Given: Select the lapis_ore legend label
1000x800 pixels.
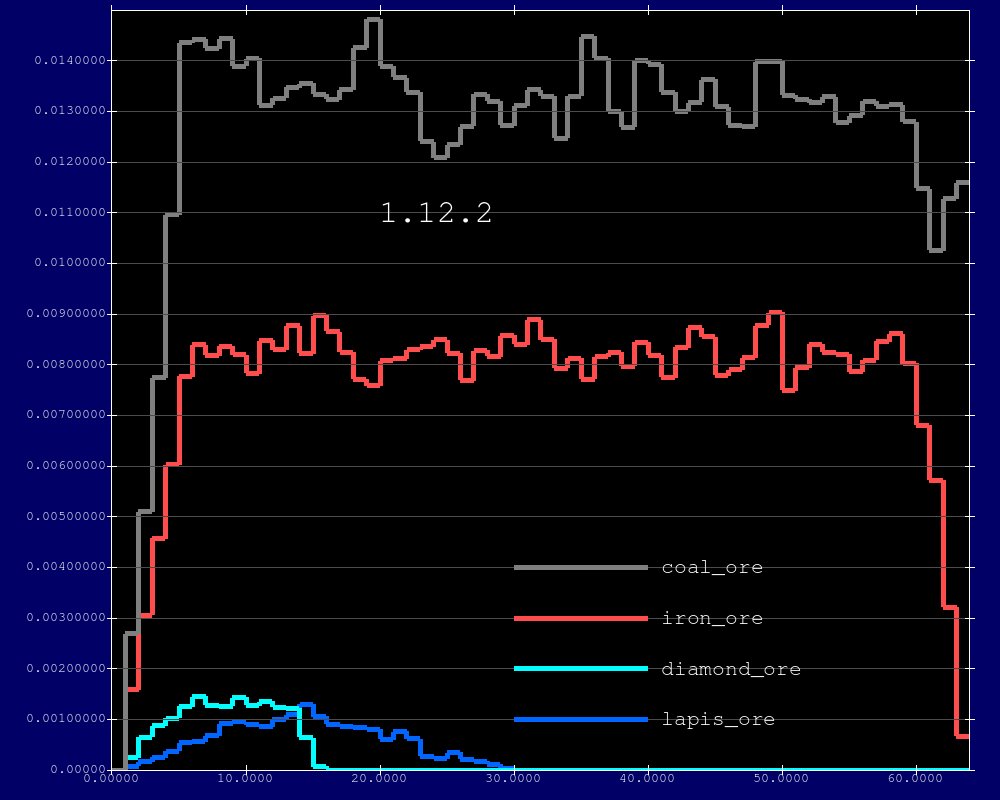Looking at the screenshot, I should tap(718, 719).
